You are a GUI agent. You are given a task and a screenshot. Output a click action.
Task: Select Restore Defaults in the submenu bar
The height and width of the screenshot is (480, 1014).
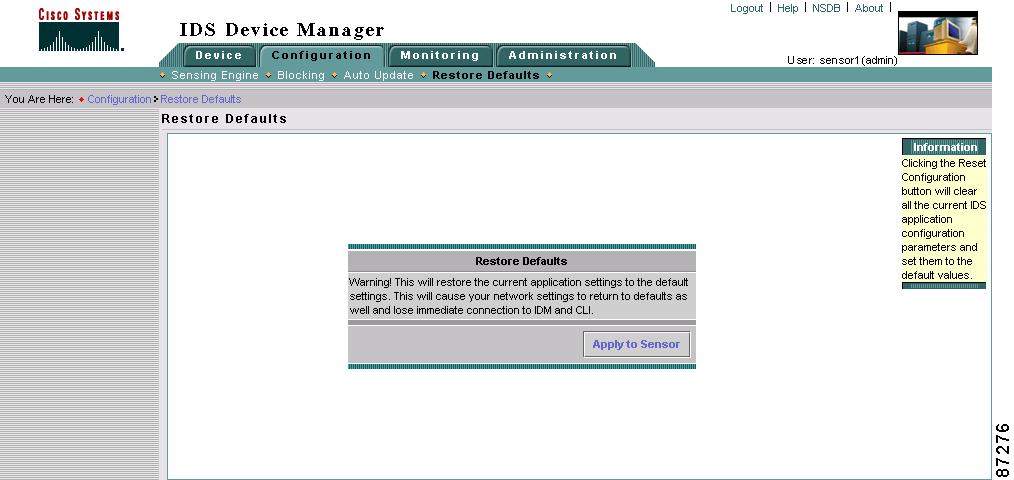point(486,75)
